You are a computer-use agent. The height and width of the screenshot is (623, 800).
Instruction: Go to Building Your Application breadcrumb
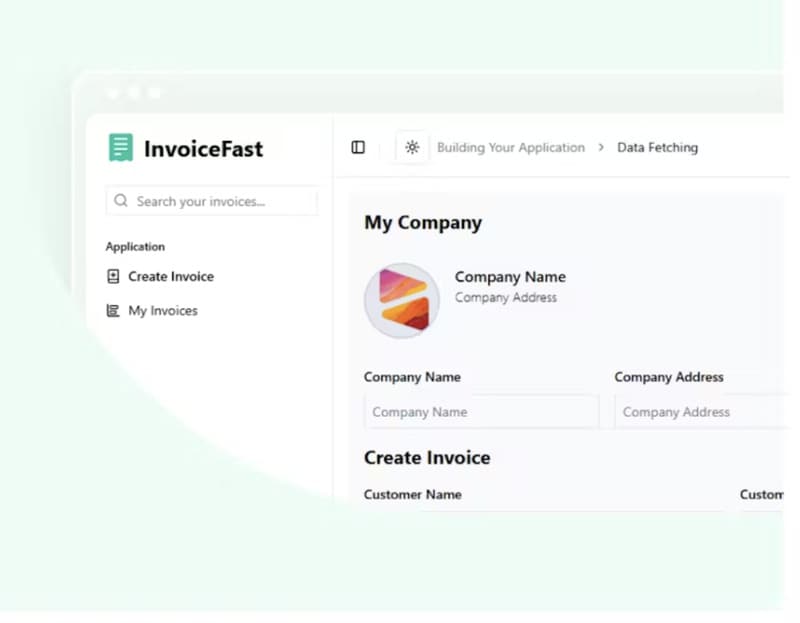pos(510,147)
